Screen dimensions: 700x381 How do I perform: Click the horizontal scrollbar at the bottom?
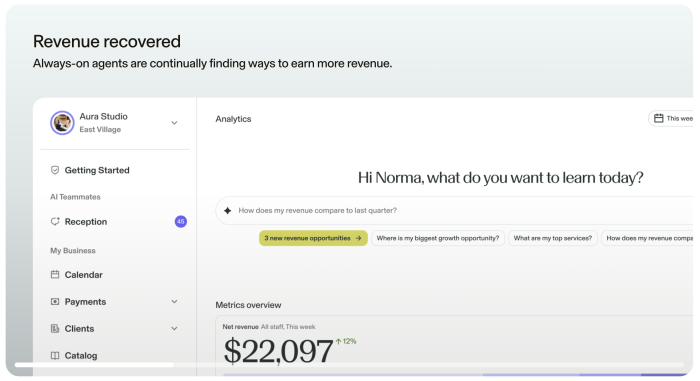click(94, 365)
